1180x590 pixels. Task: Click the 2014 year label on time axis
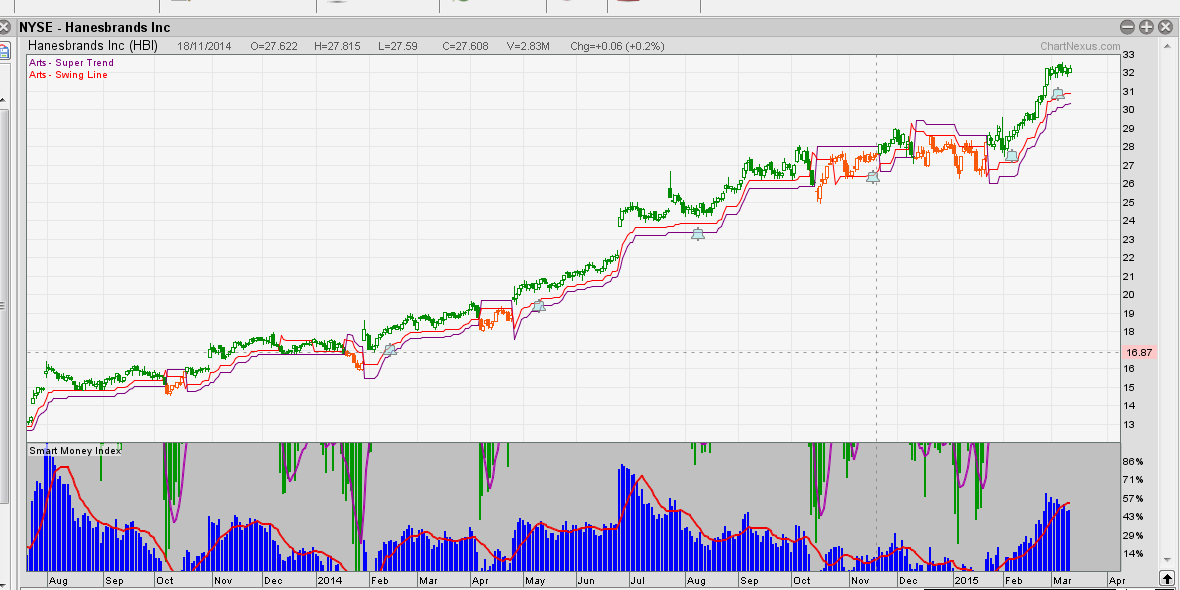pos(329,581)
